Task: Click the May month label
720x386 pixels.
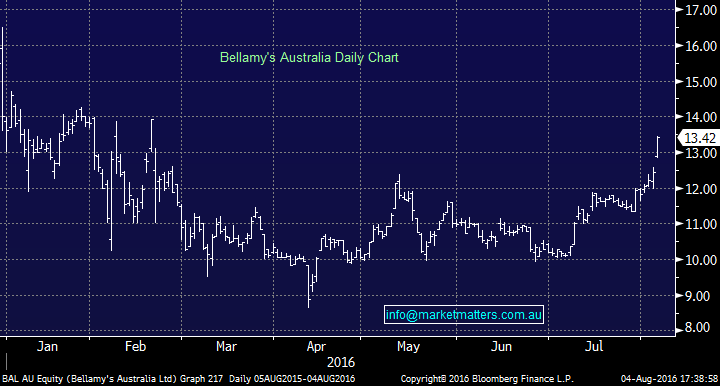Action: [x=408, y=347]
